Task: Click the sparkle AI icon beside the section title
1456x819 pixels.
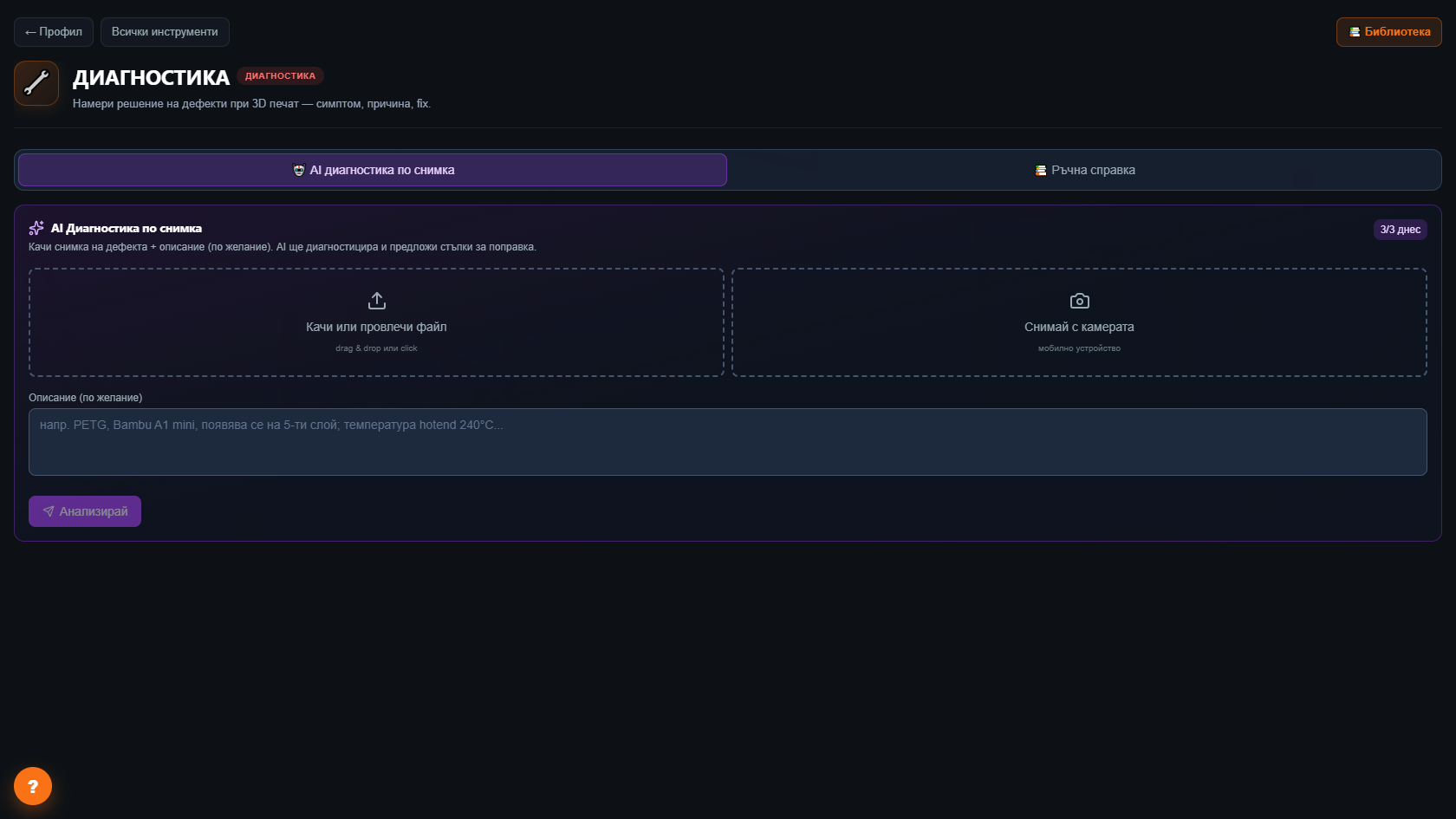Action: pyautogui.click(x=36, y=228)
